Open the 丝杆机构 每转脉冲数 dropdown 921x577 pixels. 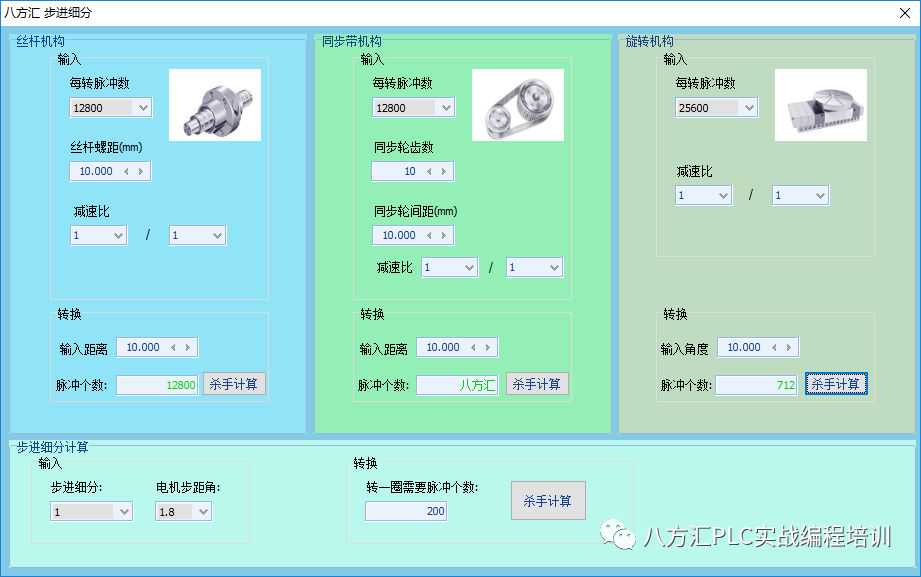point(142,108)
